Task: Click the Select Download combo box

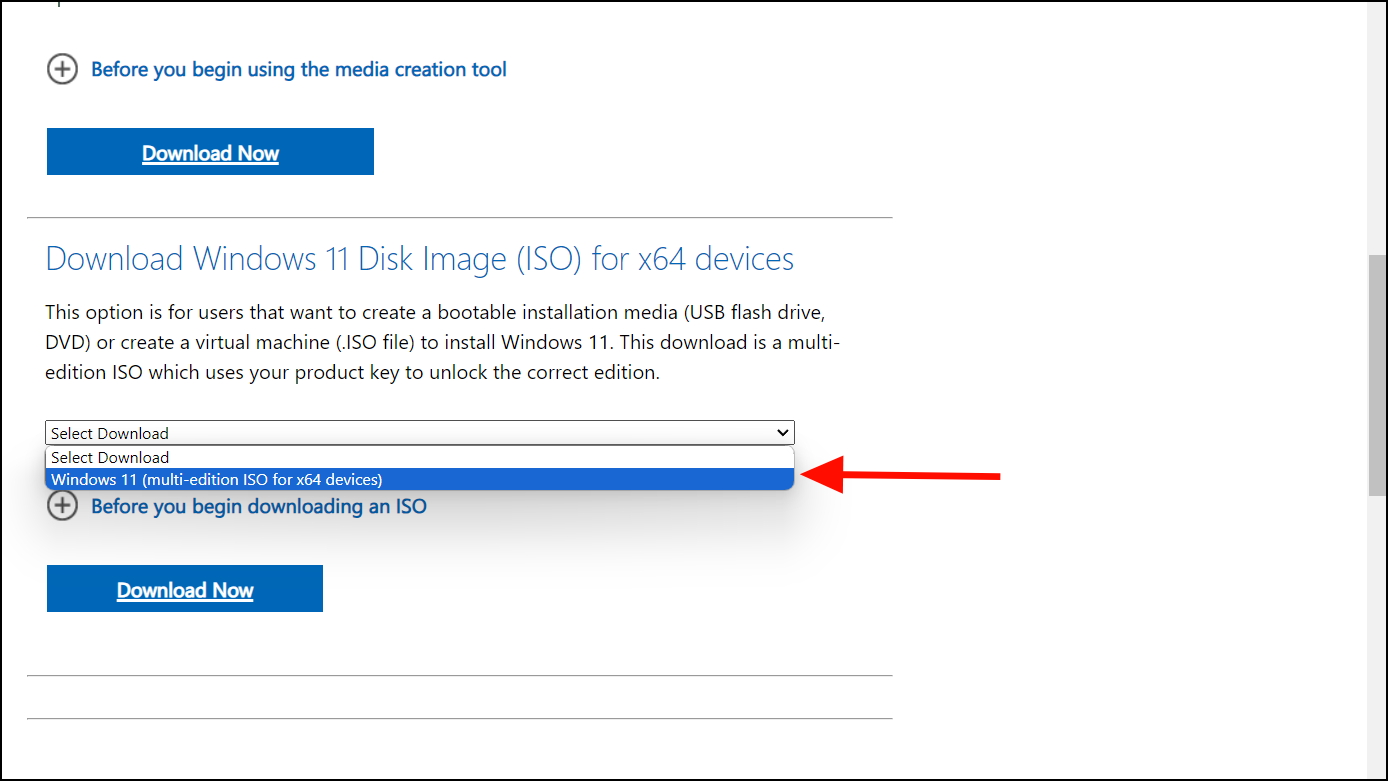Action: coord(419,432)
